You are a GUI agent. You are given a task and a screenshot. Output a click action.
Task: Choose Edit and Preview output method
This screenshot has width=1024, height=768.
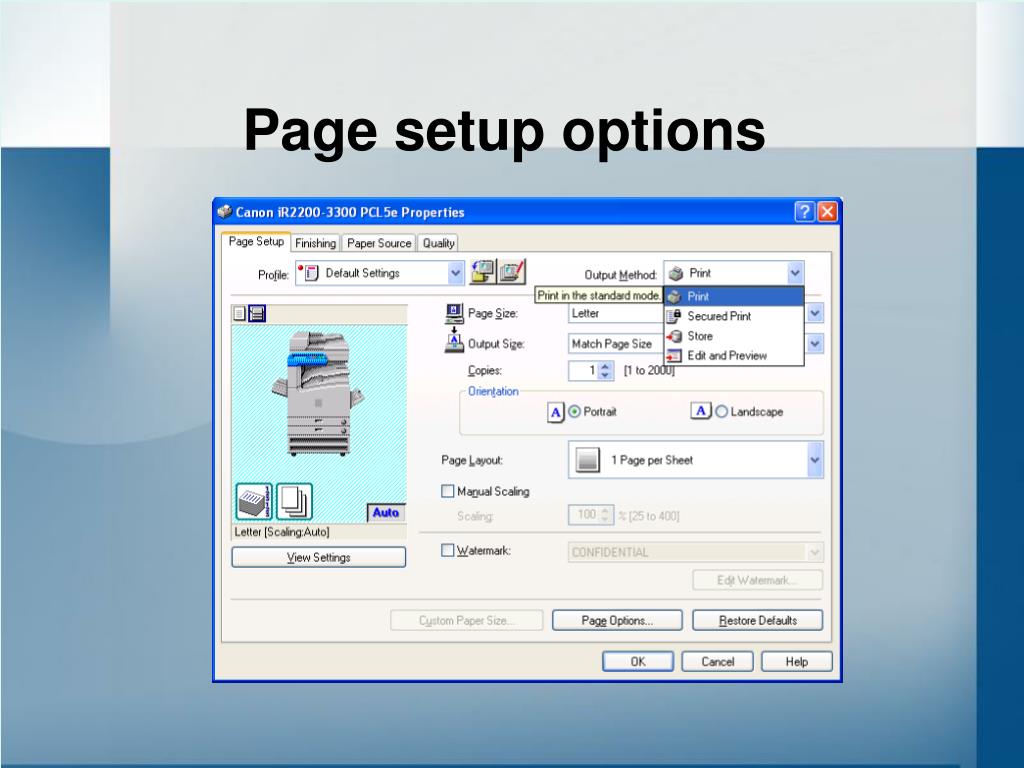point(734,356)
